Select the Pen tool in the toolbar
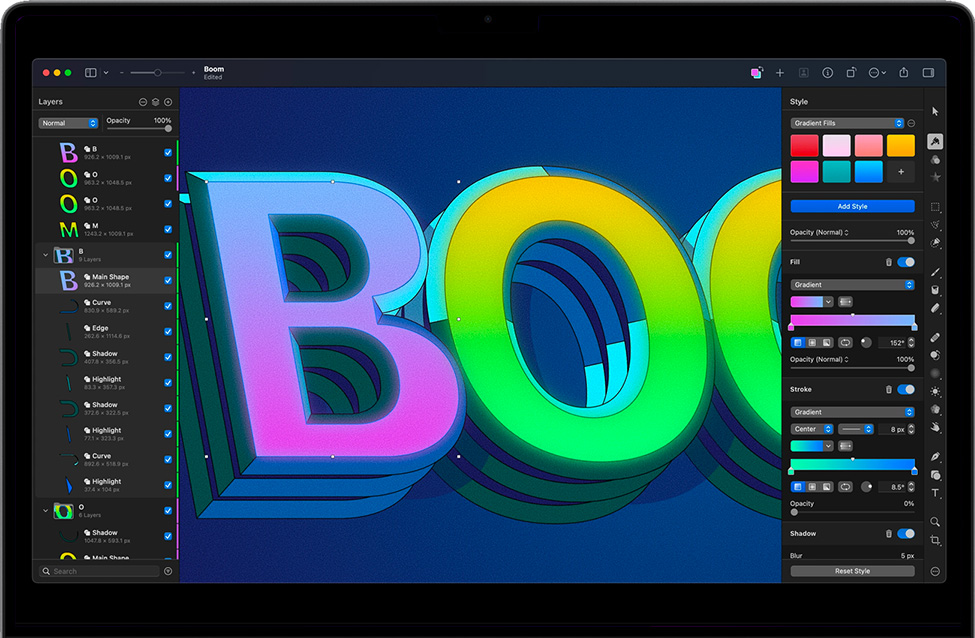975x638 pixels. pyautogui.click(x=935, y=456)
